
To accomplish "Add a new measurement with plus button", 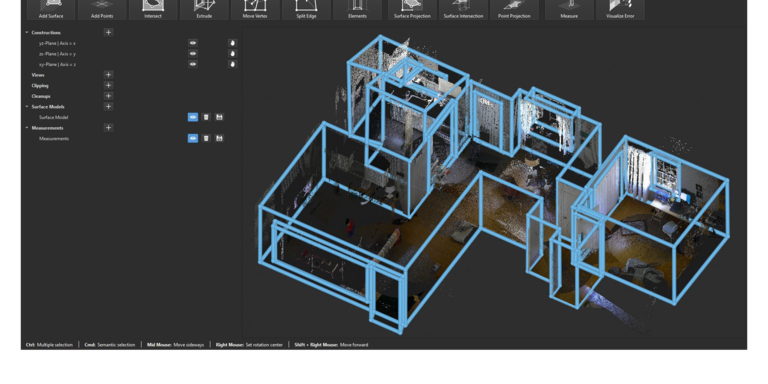I will (108, 127).
